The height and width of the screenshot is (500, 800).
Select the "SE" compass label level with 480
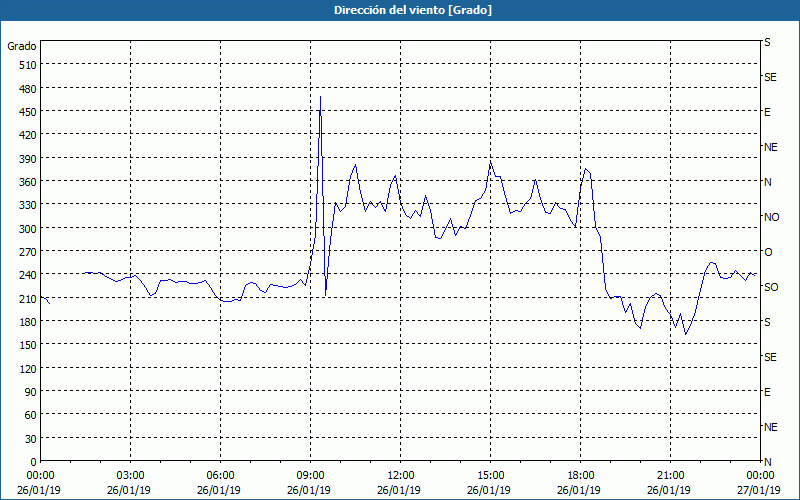tap(770, 77)
